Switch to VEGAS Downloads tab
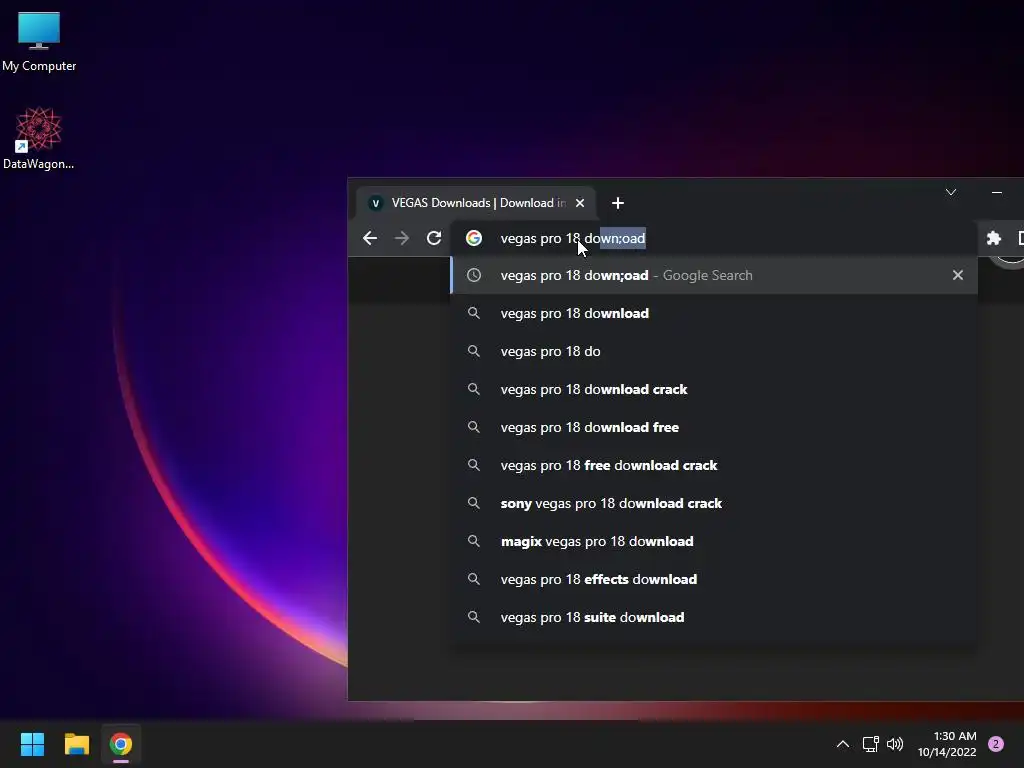Viewport: 1024px width, 768px height. click(476, 203)
